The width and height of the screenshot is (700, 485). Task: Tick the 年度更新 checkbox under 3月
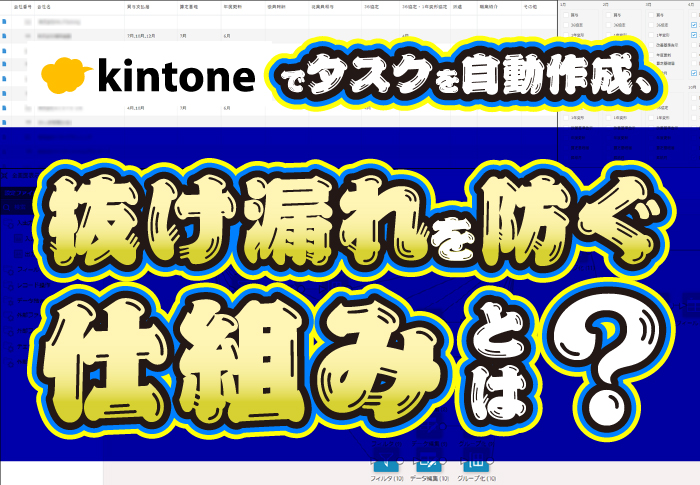(x=651, y=55)
